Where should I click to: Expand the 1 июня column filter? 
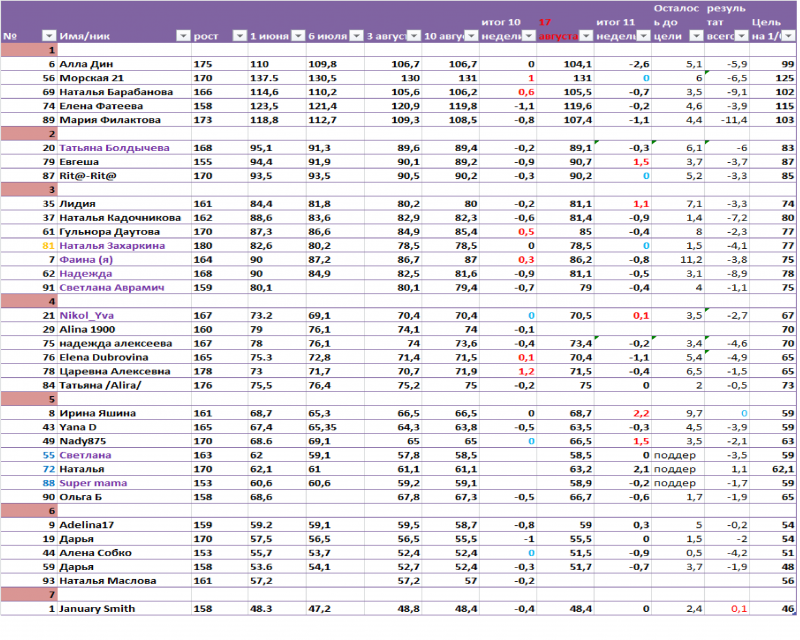[297, 36]
